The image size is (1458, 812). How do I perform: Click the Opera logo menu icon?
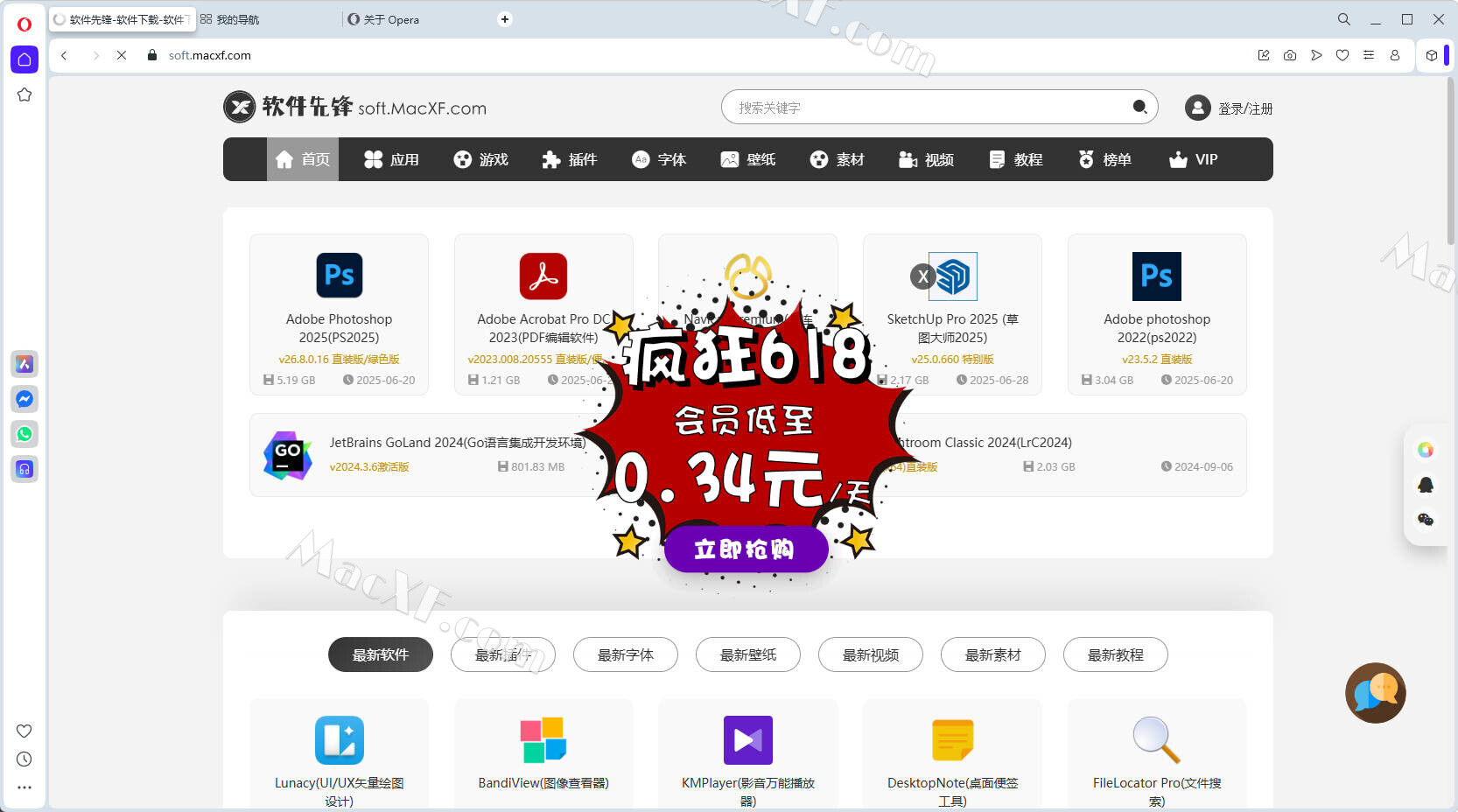(x=25, y=24)
